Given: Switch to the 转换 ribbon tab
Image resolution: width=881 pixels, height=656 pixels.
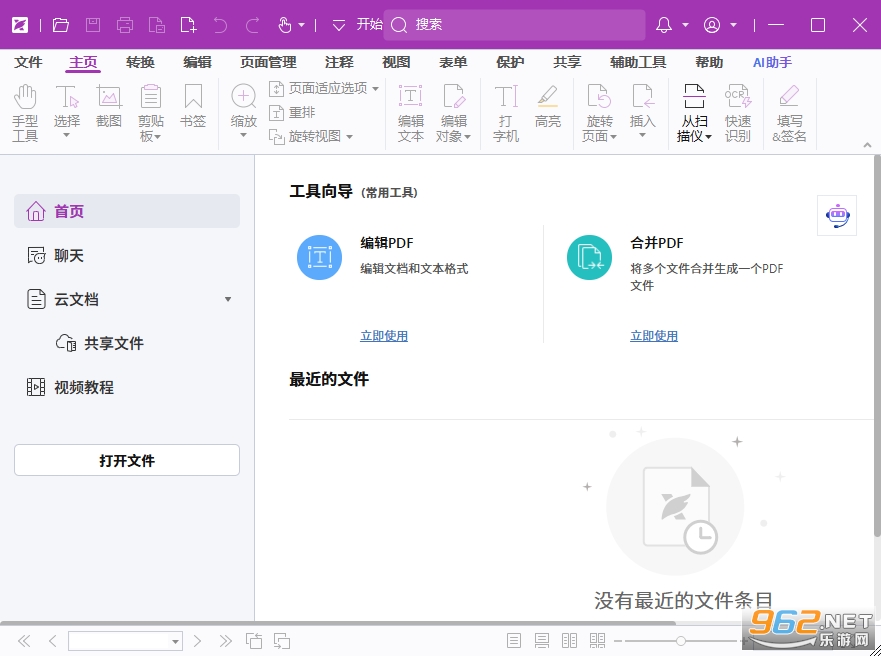Looking at the screenshot, I should point(140,62).
